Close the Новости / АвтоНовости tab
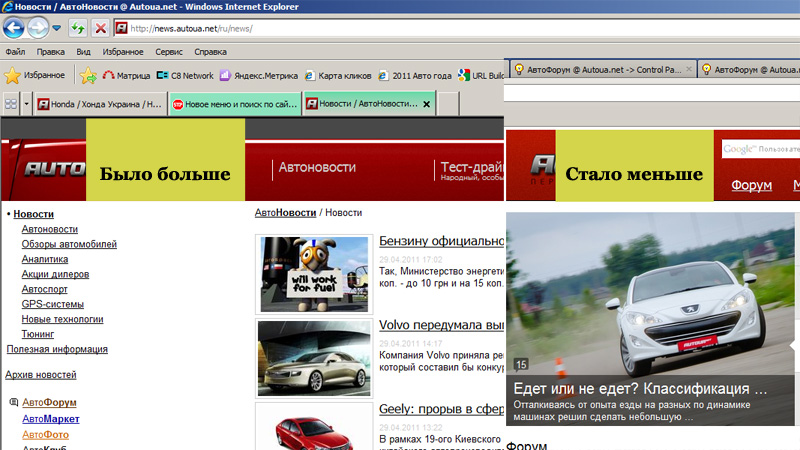This screenshot has height=450, width=800. pos(427,104)
